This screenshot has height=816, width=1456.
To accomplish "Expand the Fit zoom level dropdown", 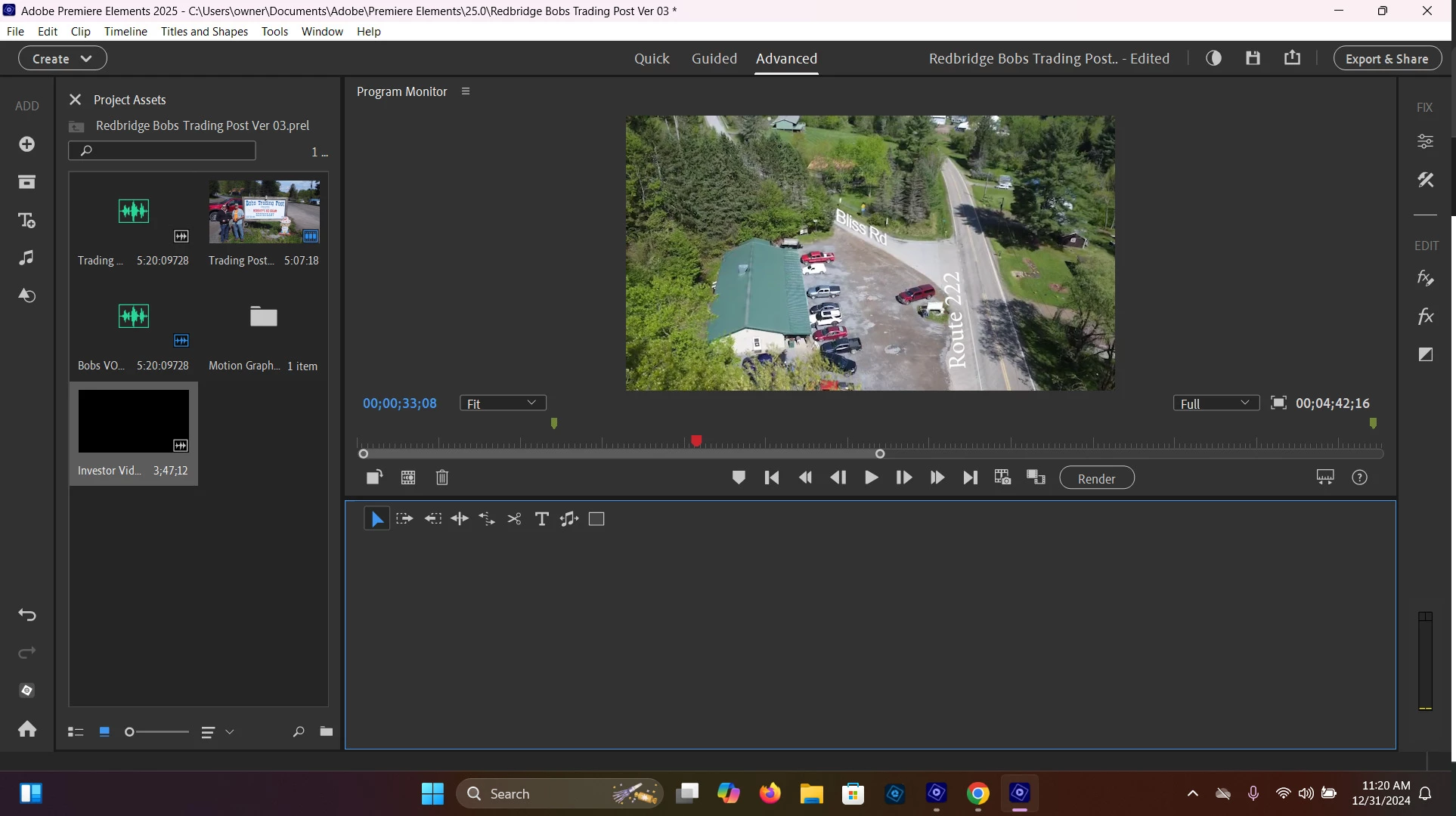I will 503,403.
